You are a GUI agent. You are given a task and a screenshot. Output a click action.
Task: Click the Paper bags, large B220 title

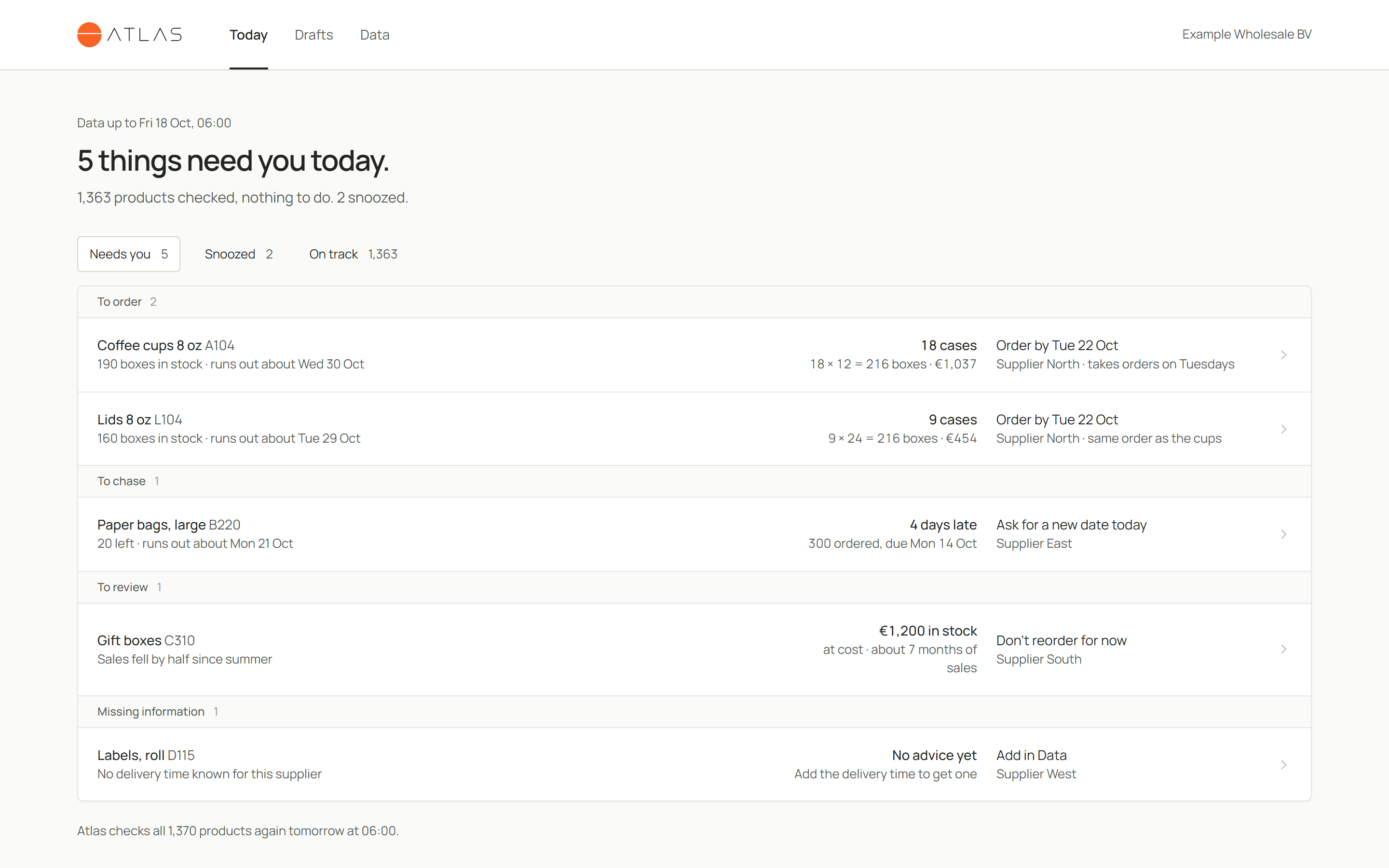click(169, 525)
